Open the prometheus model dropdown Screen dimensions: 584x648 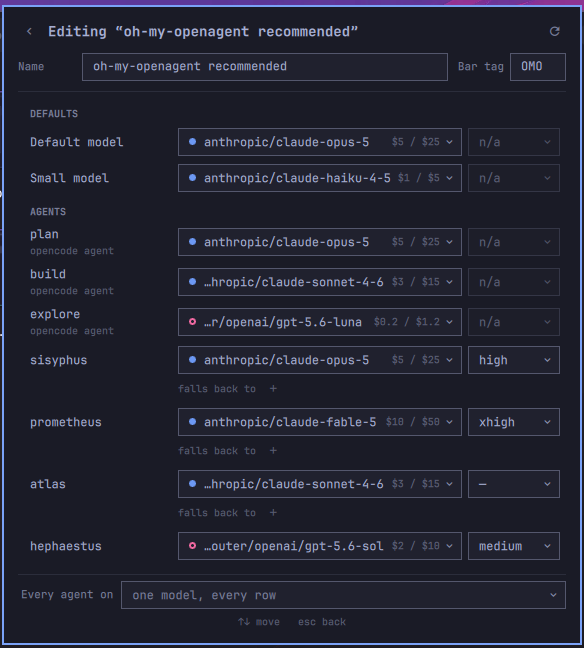(319, 422)
